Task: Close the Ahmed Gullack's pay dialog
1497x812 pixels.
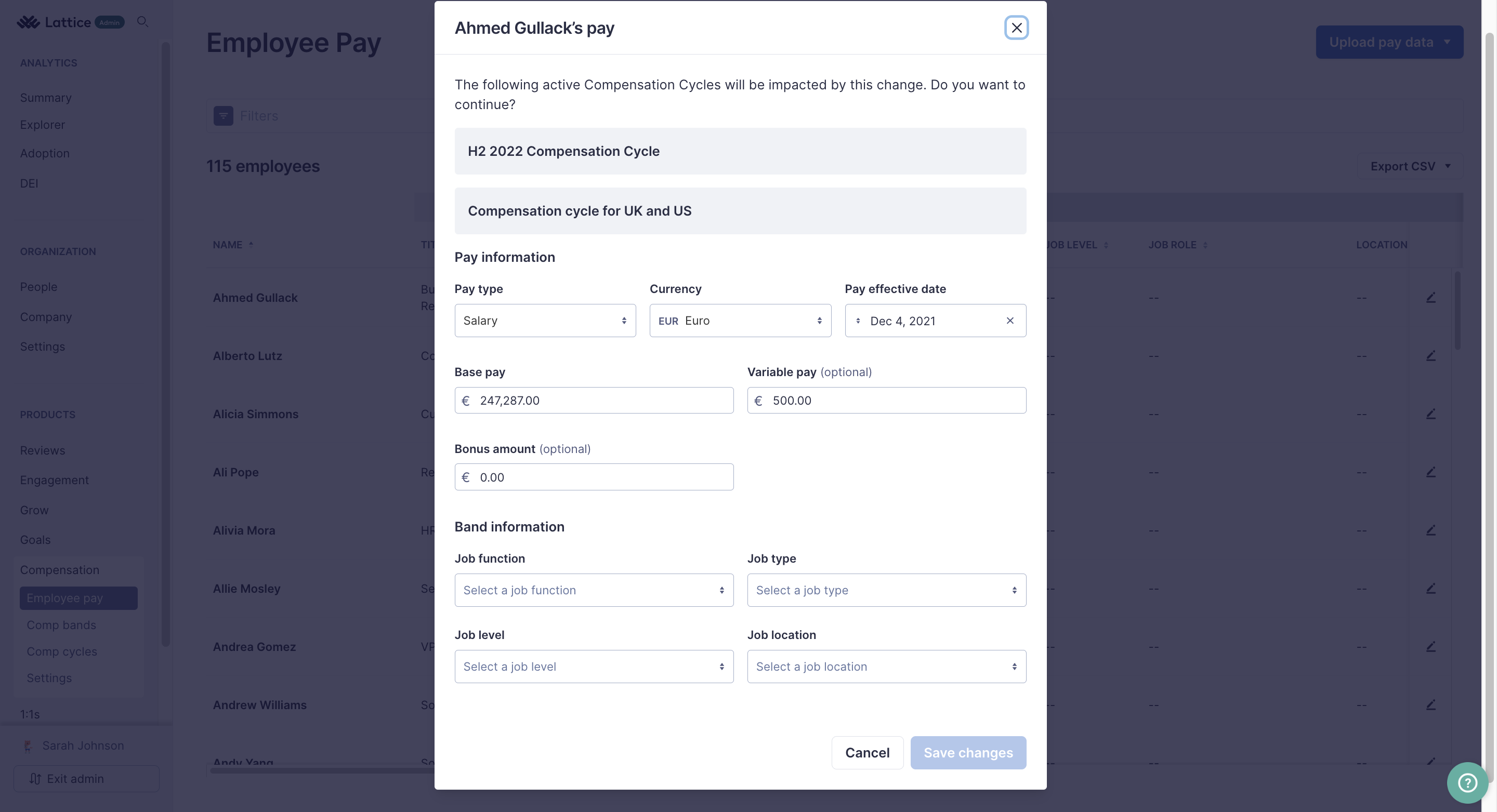Action: pyautogui.click(x=1016, y=28)
